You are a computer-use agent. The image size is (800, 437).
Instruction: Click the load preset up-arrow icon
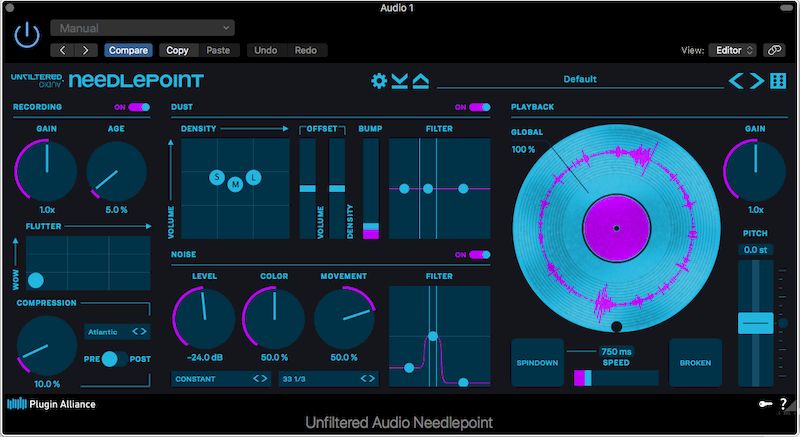(420, 81)
